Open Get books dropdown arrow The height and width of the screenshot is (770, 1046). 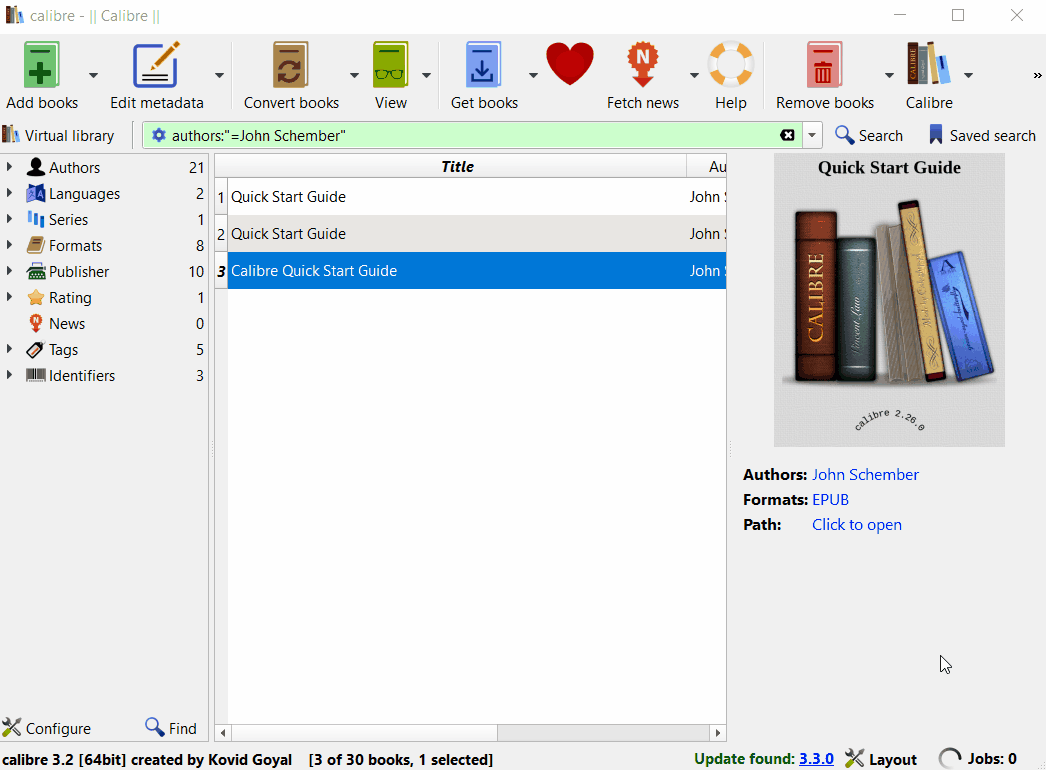click(x=533, y=75)
